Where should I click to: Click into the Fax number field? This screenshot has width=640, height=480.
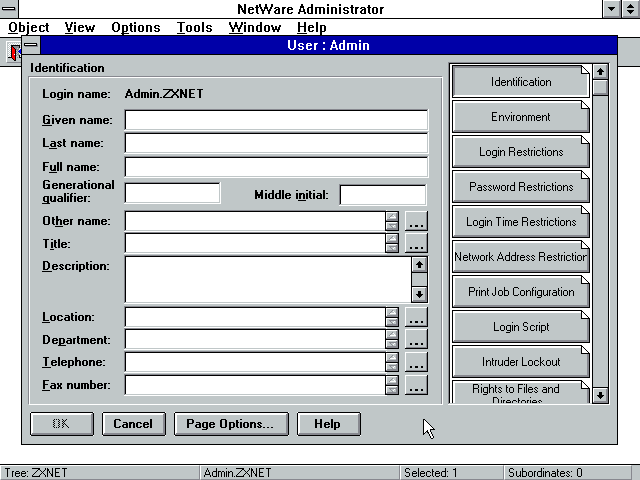click(x=255, y=385)
